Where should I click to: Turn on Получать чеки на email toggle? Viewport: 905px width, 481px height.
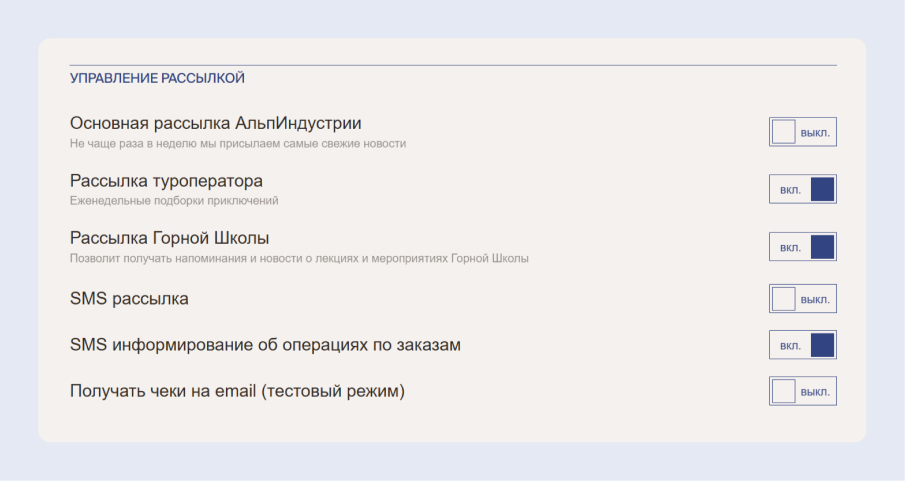pos(802,391)
